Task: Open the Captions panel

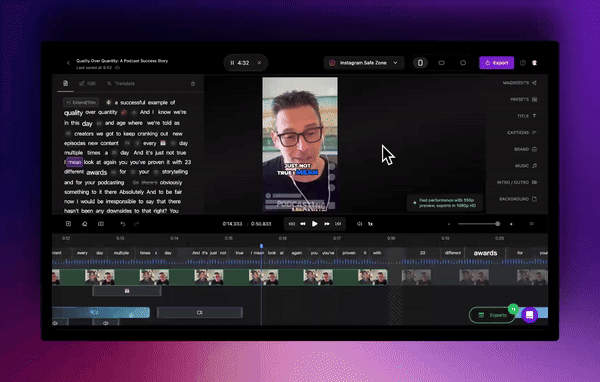Action: tap(522, 132)
